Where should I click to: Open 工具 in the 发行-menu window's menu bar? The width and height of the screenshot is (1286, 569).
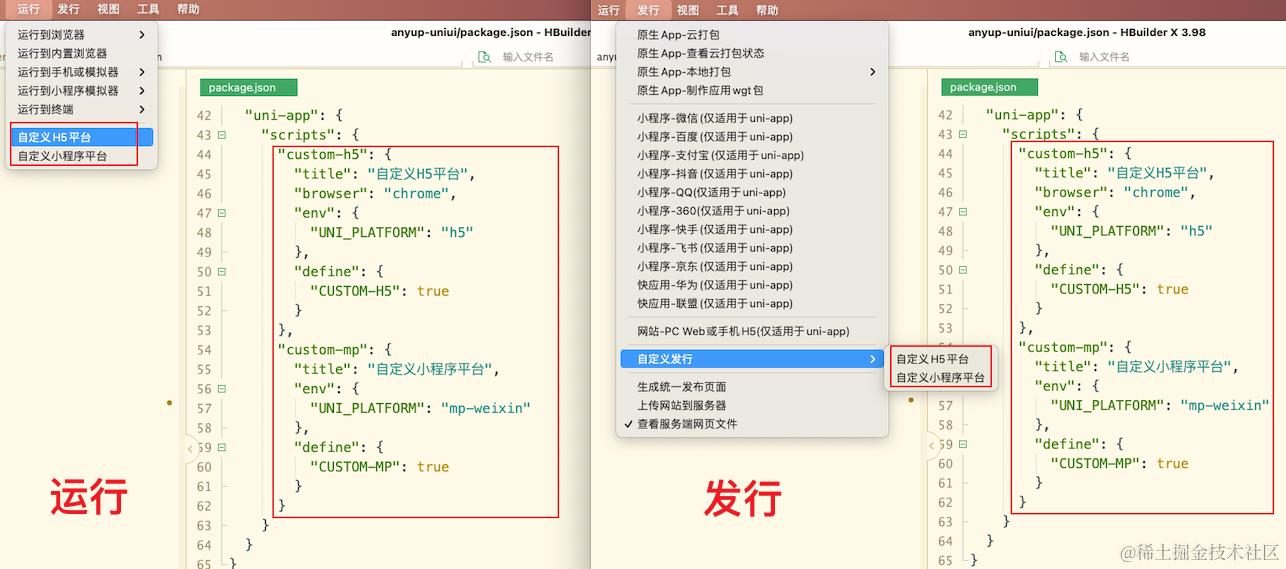coord(728,10)
